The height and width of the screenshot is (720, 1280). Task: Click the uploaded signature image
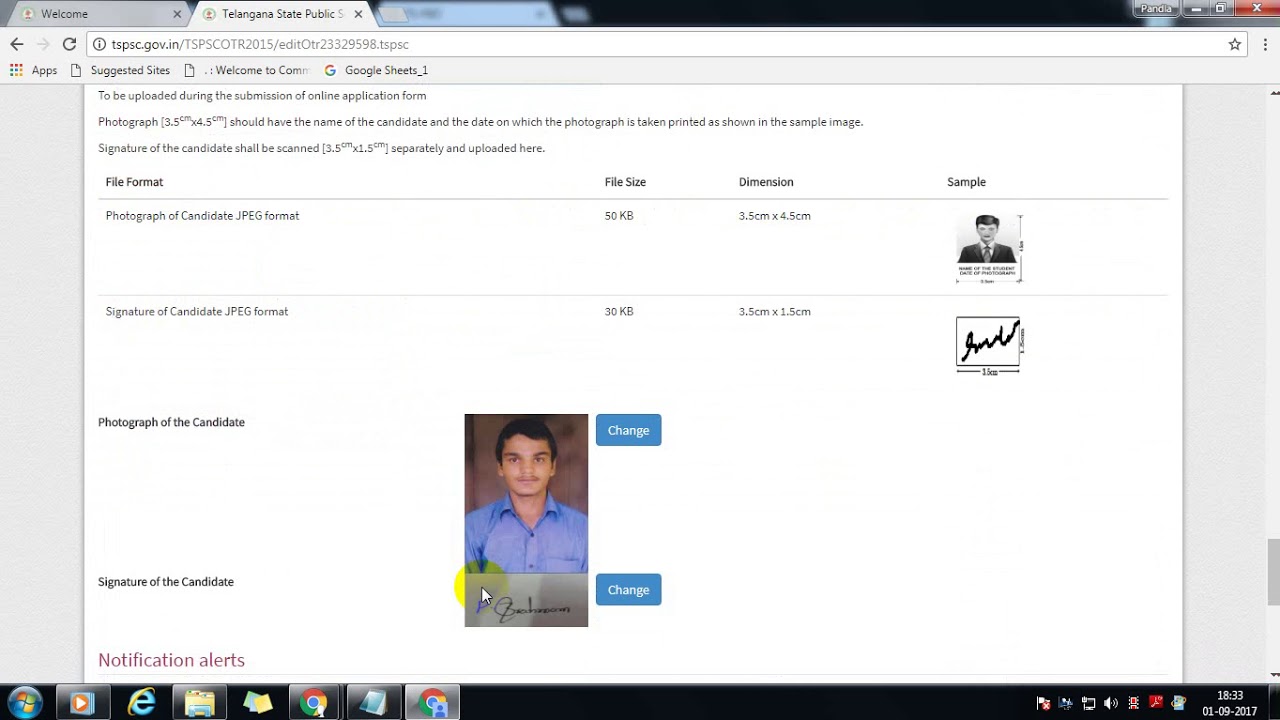[x=526, y=600]
